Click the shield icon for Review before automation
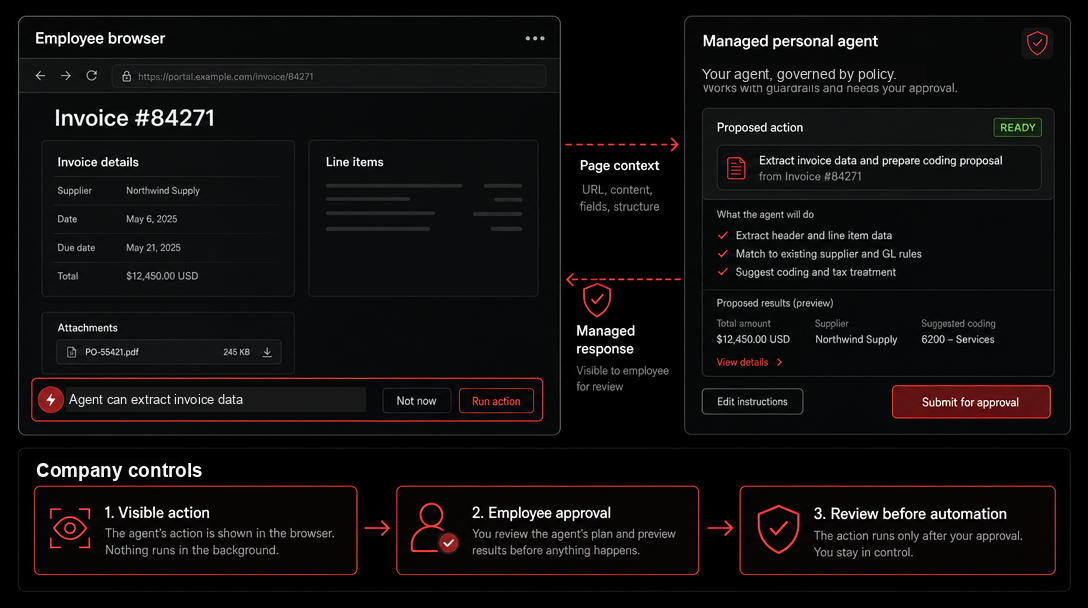This screenshot has height=608, width=1088. coord(779,529)
